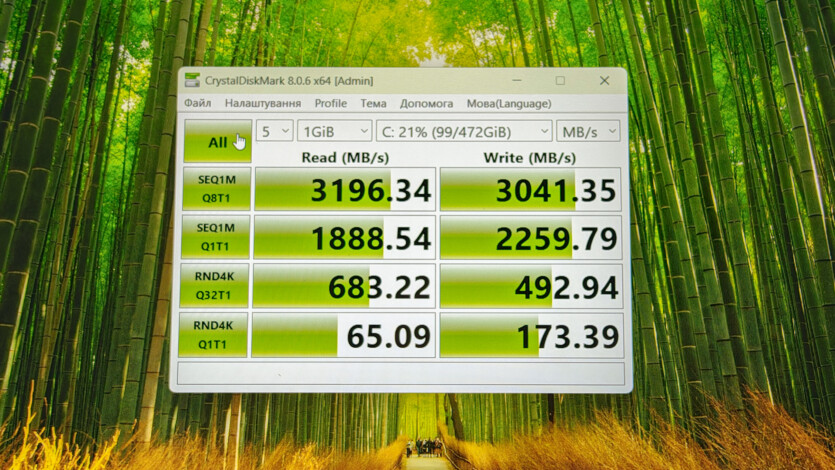Maximize the CrystalDiskMark window
Viewport: 835px width, 470px height.
[x=560, y=80]
